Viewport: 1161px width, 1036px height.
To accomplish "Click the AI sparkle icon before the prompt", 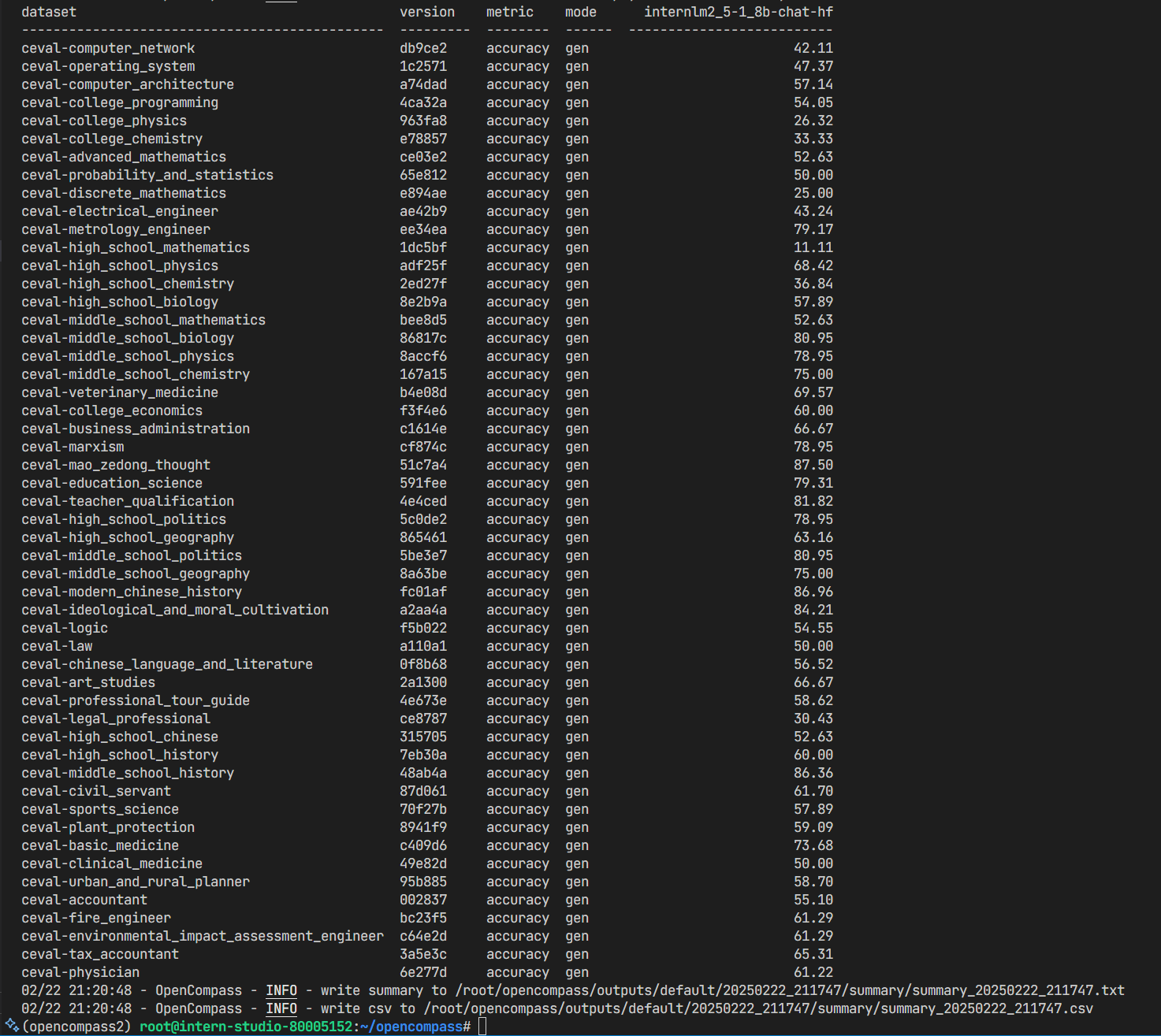I will coord(12,1026).
